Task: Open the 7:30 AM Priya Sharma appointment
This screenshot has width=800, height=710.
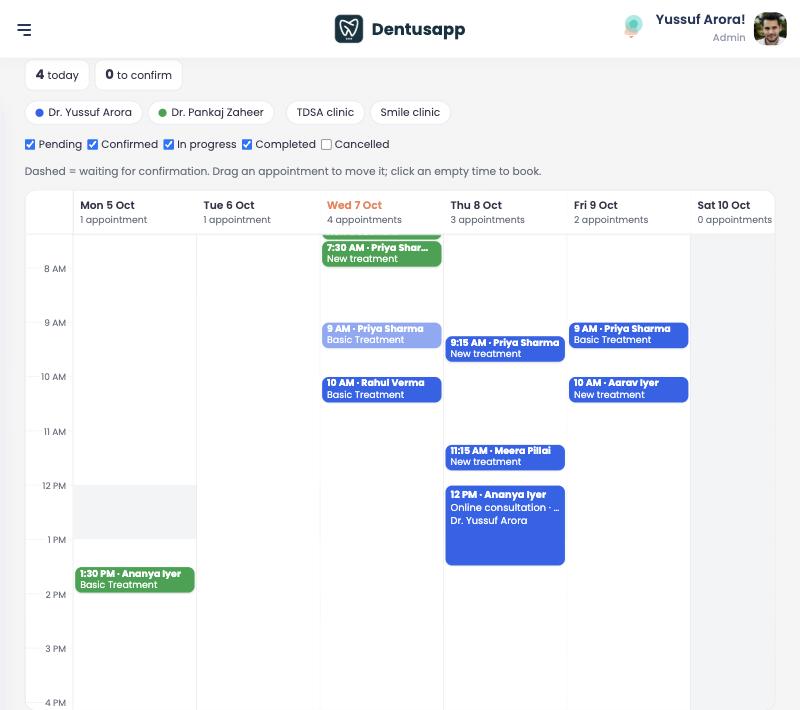Action: pyautogui.click(x=382, y=253)
